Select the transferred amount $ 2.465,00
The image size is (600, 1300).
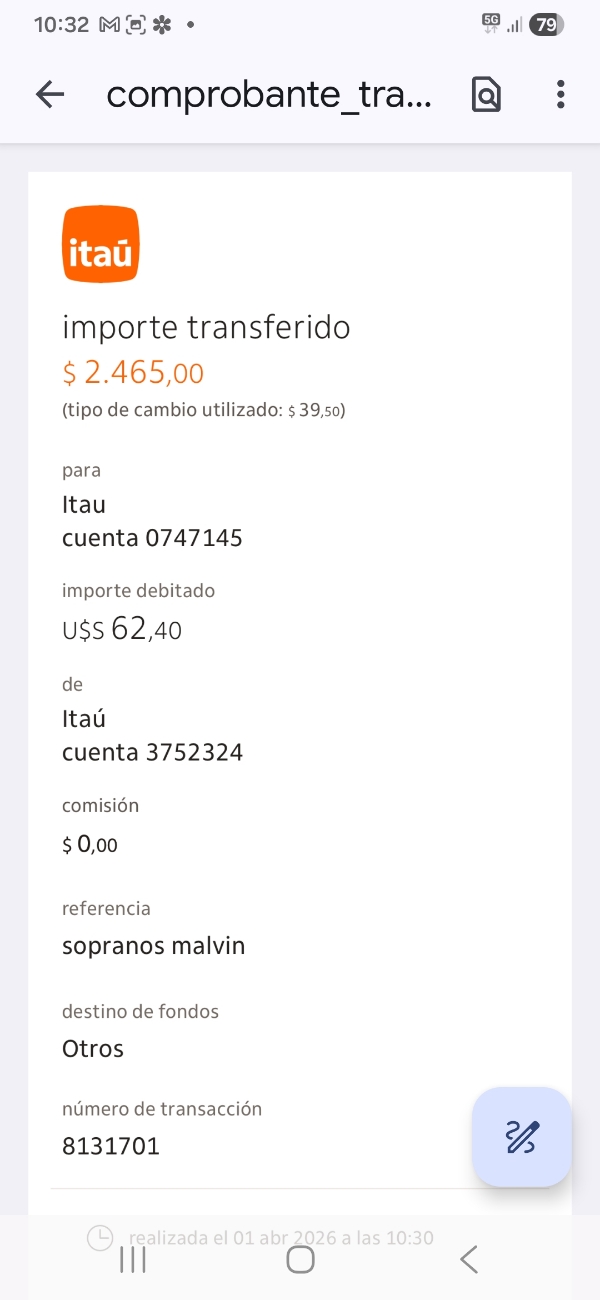click(133, 373)
